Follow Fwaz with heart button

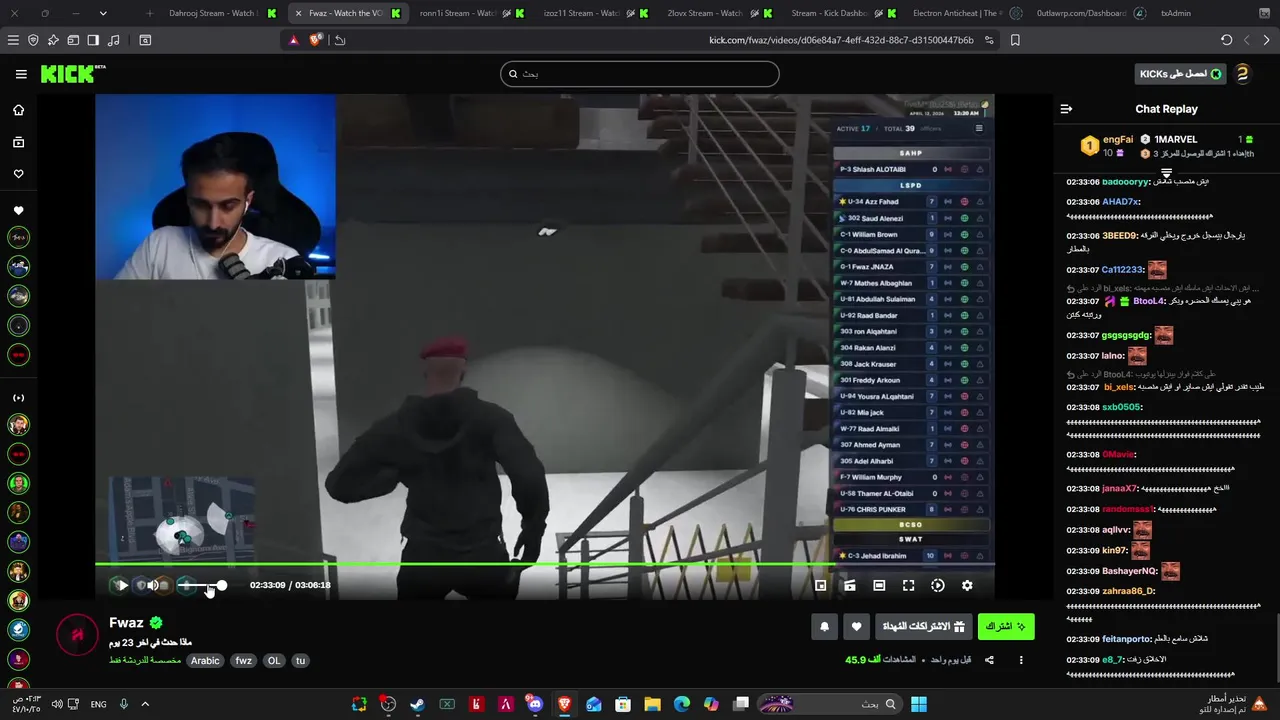[856, 627]
